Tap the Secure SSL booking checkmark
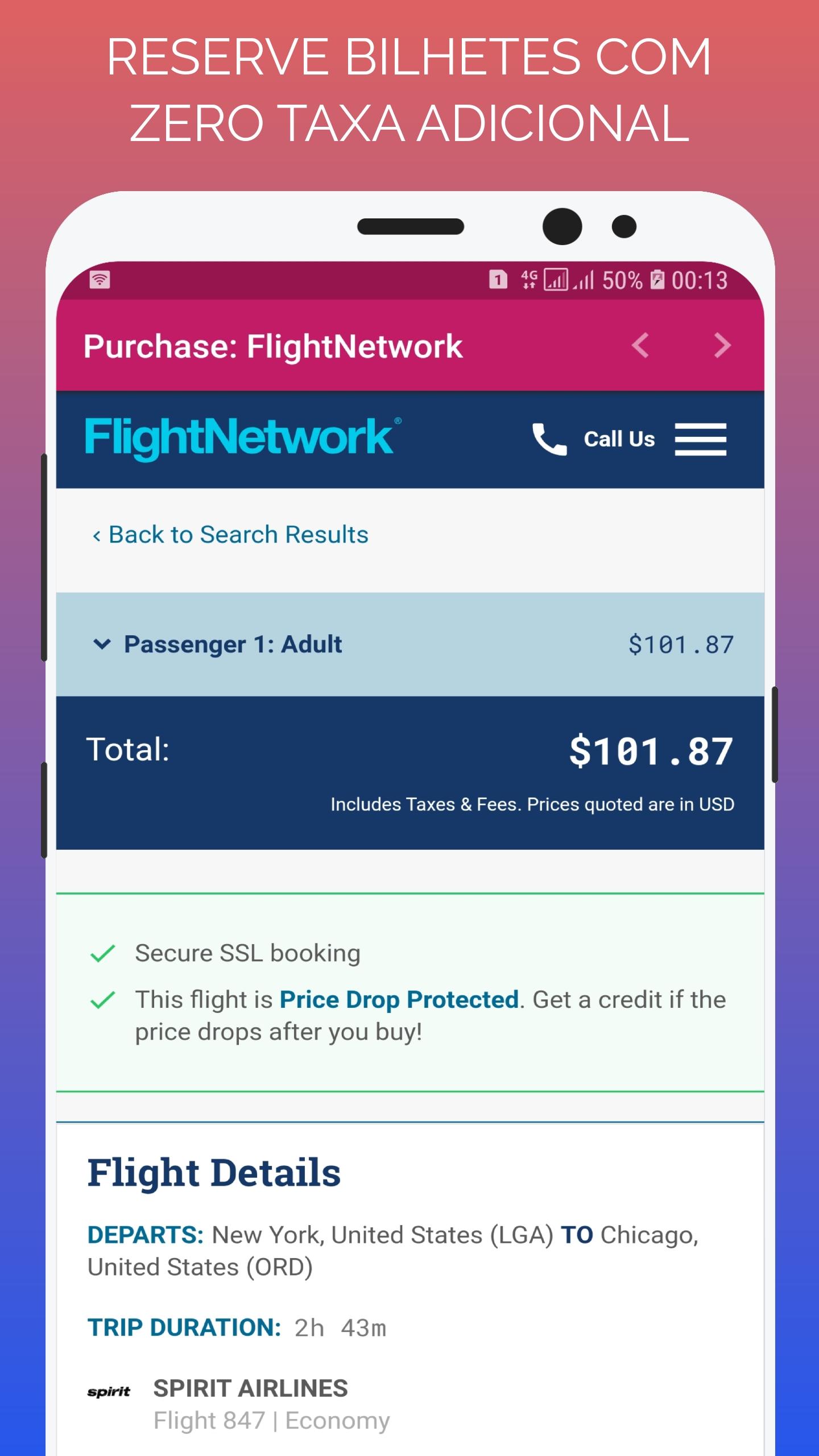Image resolution: width=819 pixels, height=1456 pixels. (103, 953)
